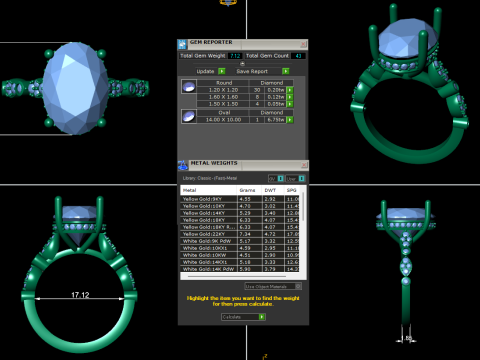
Task: Click the Total Gem Count value 43
Action: [298, 56]
